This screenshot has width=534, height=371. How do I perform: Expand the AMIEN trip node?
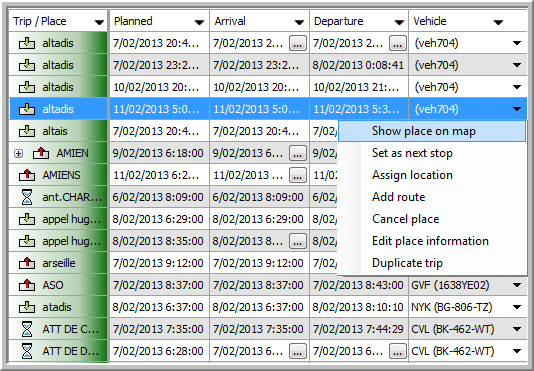18,154
